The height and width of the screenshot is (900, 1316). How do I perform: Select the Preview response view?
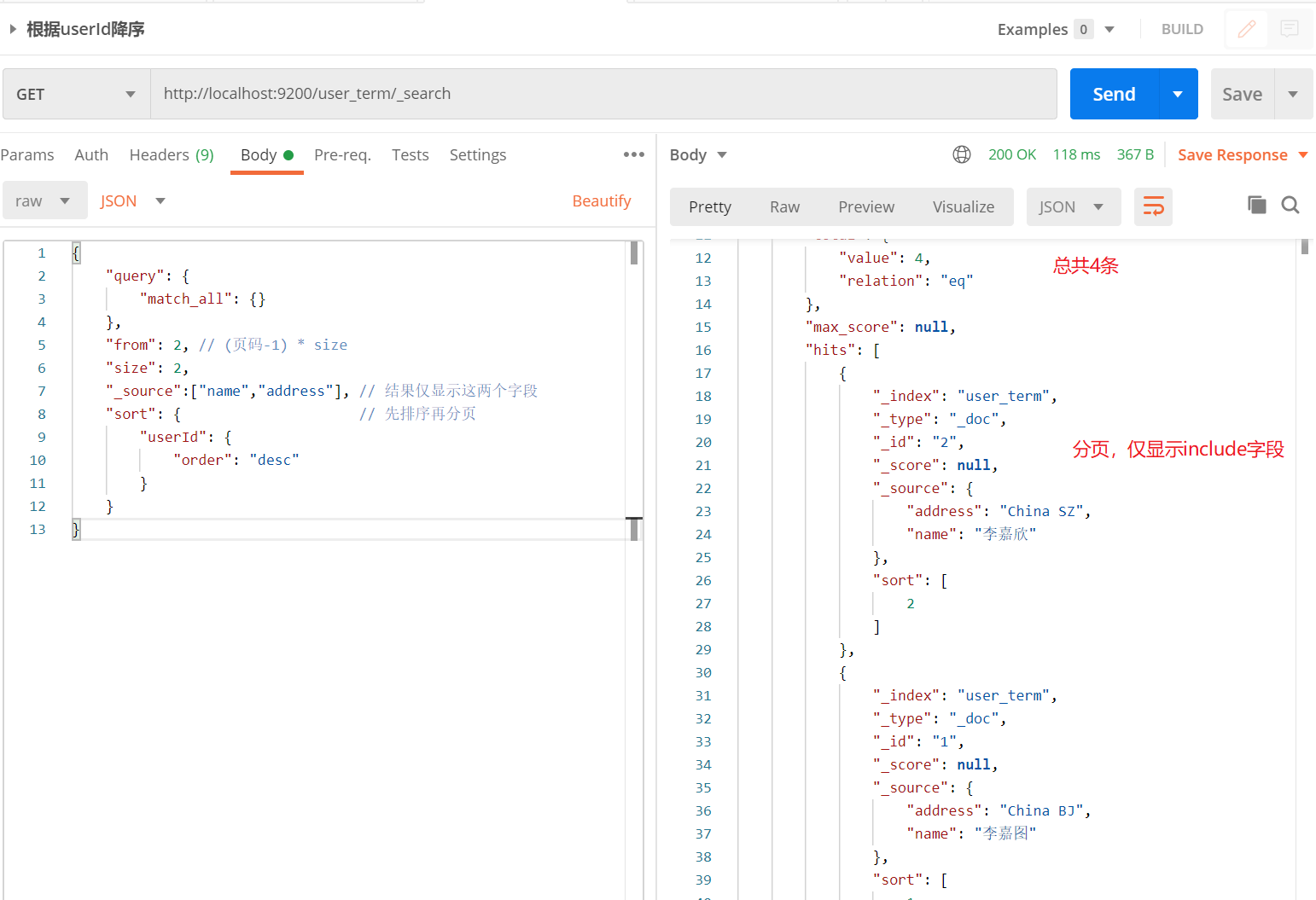(866, 206)
